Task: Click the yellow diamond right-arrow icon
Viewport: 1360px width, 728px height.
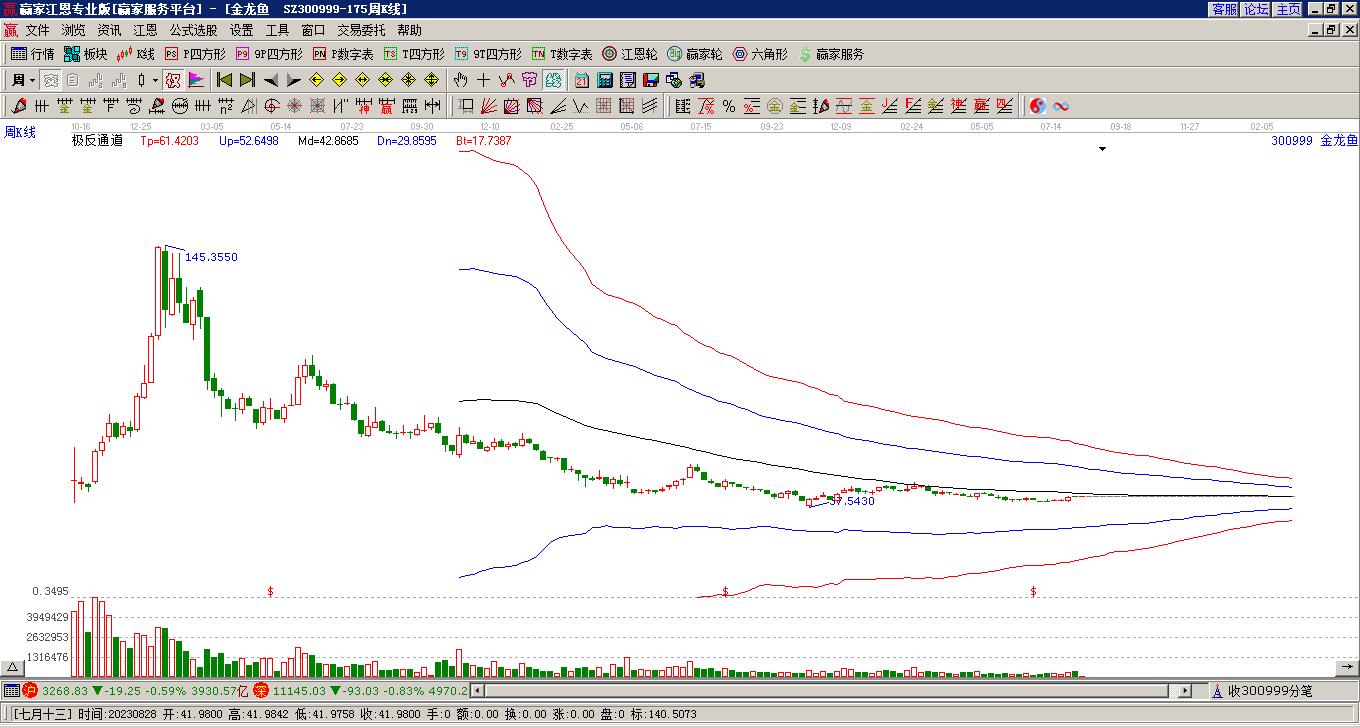Action: point(340,80)
